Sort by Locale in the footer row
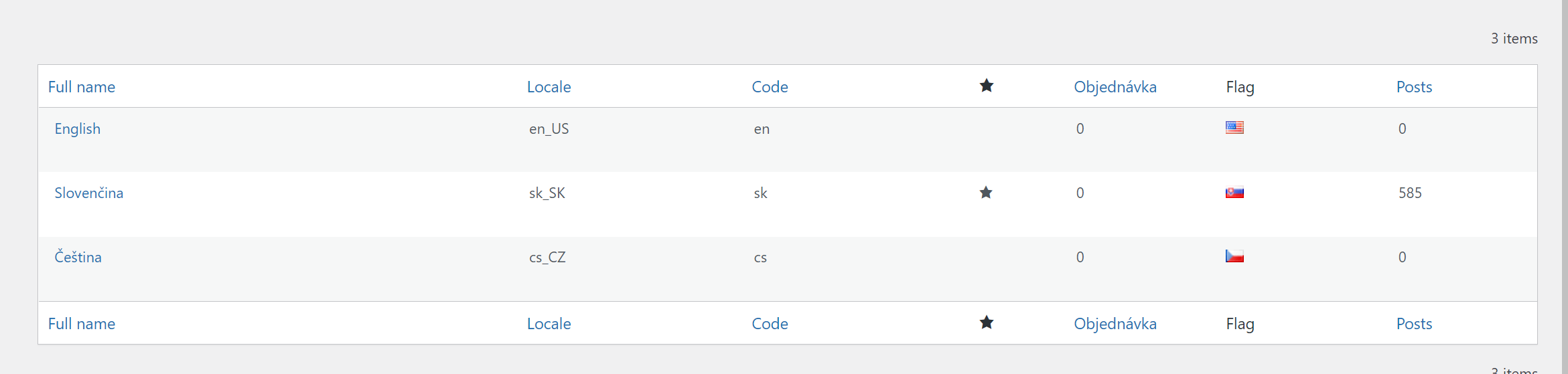The height and width of the screenshot is (374, 1568). pos(549,324)
